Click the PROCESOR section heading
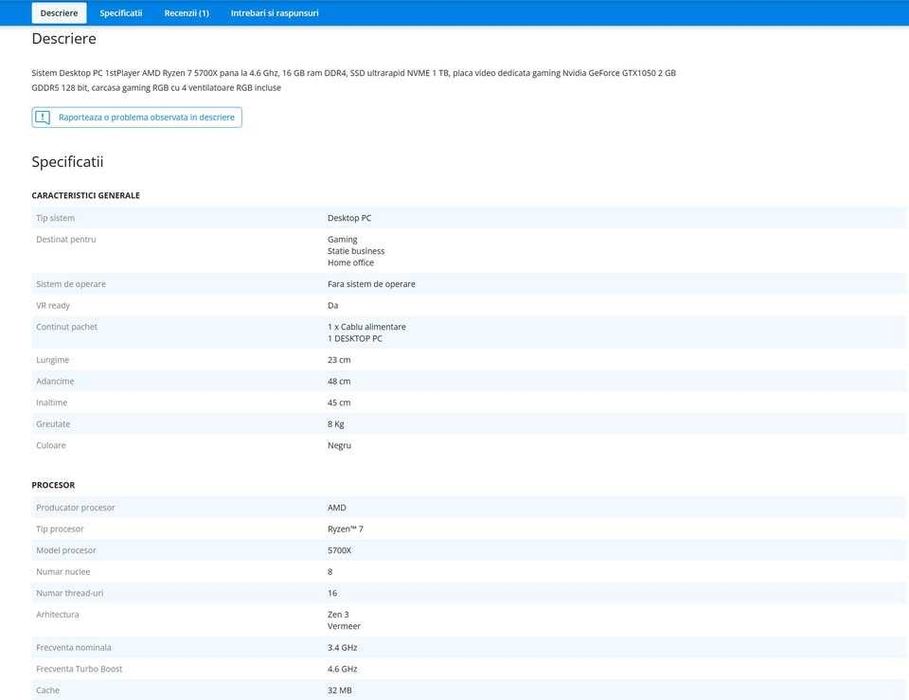The width and height of the screenshot is (909, 700). 53,485
